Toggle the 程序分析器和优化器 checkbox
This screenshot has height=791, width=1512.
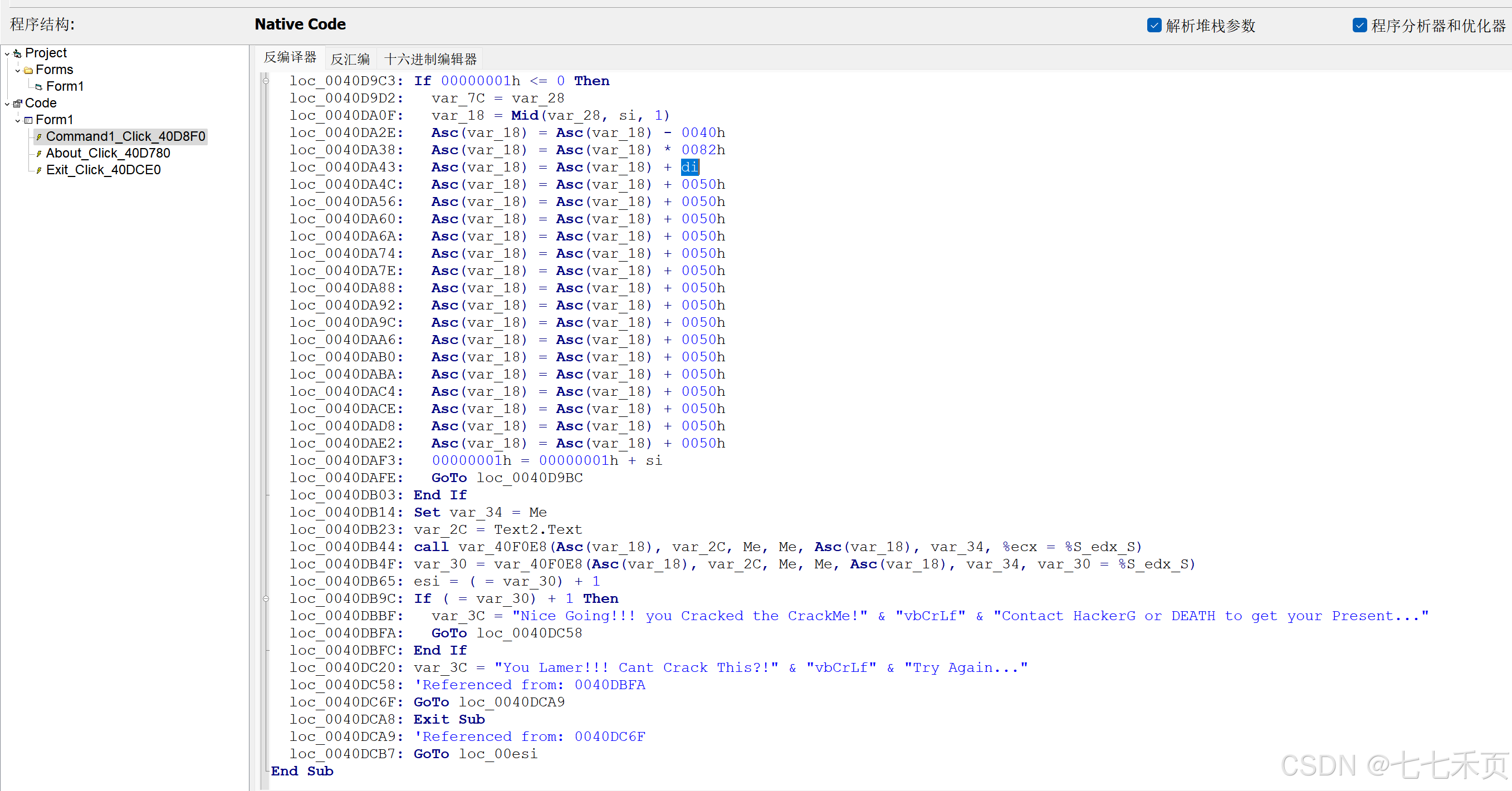(x=1359, y=25)
